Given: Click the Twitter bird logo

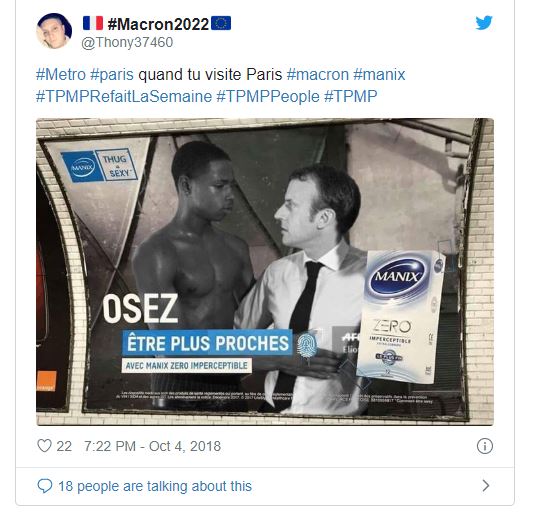Looking at the screenshot, I should pyautogui.click(x=484, y=23).
